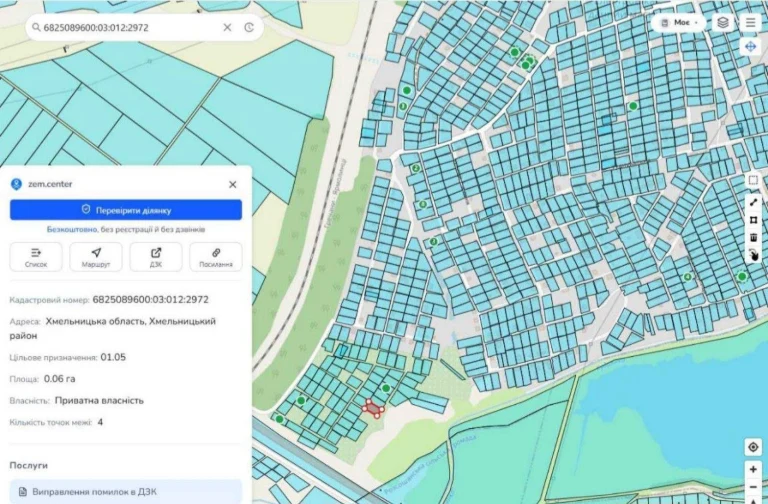Copy the Посилання link button
This screenshot has width=768, height=504.
click(216, 257)
